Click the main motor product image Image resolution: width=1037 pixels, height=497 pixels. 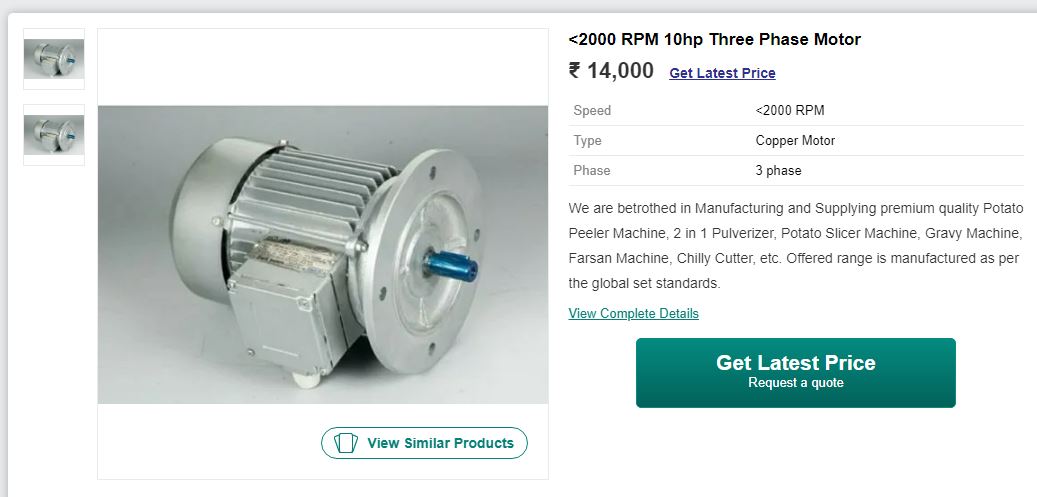[x=323, y=255]
